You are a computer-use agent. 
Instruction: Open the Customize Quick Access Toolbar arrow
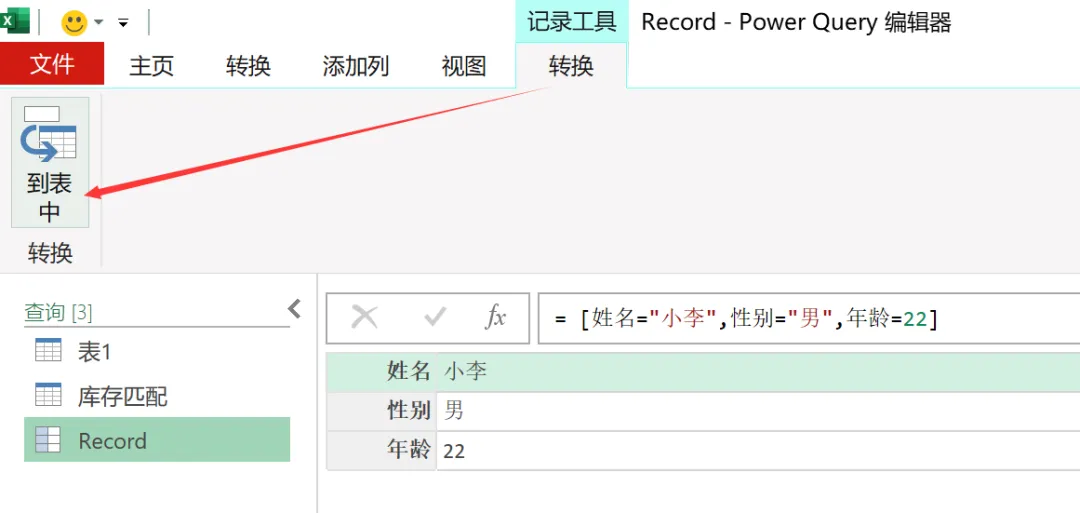[x=123, y=23]
